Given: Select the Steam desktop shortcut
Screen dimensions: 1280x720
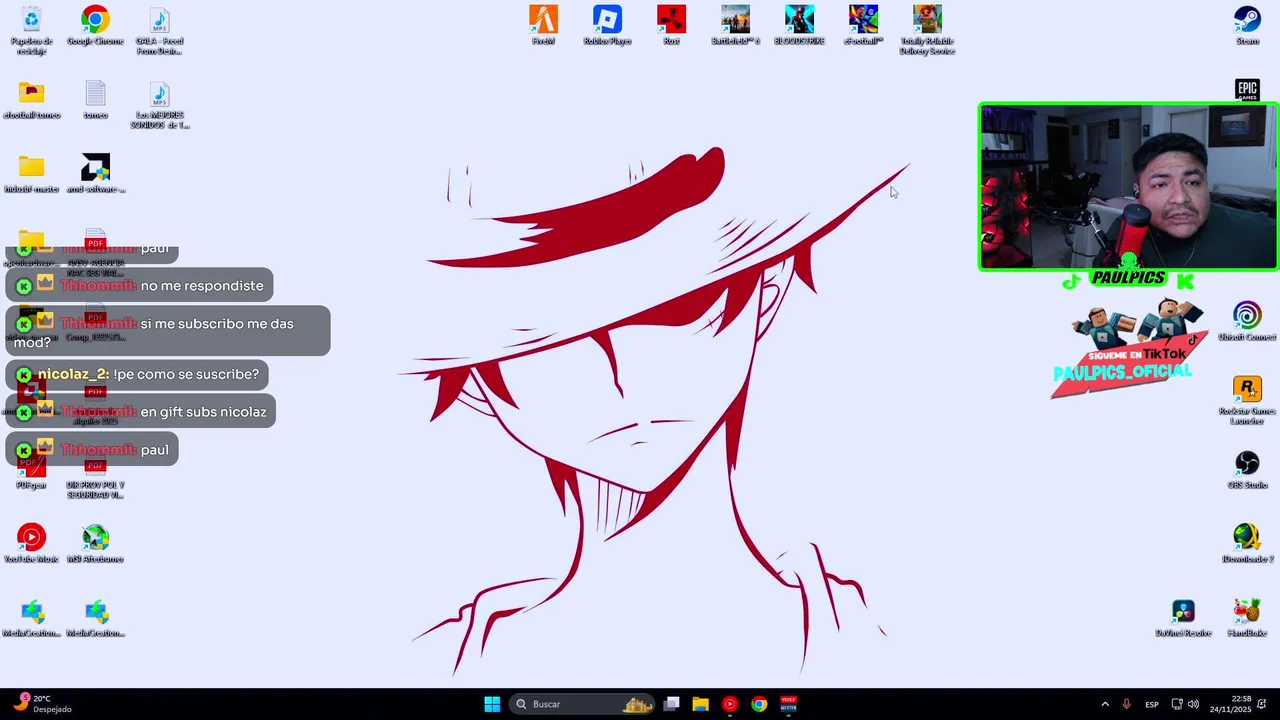Looking at the screenshot, I should click(1247, 26).
